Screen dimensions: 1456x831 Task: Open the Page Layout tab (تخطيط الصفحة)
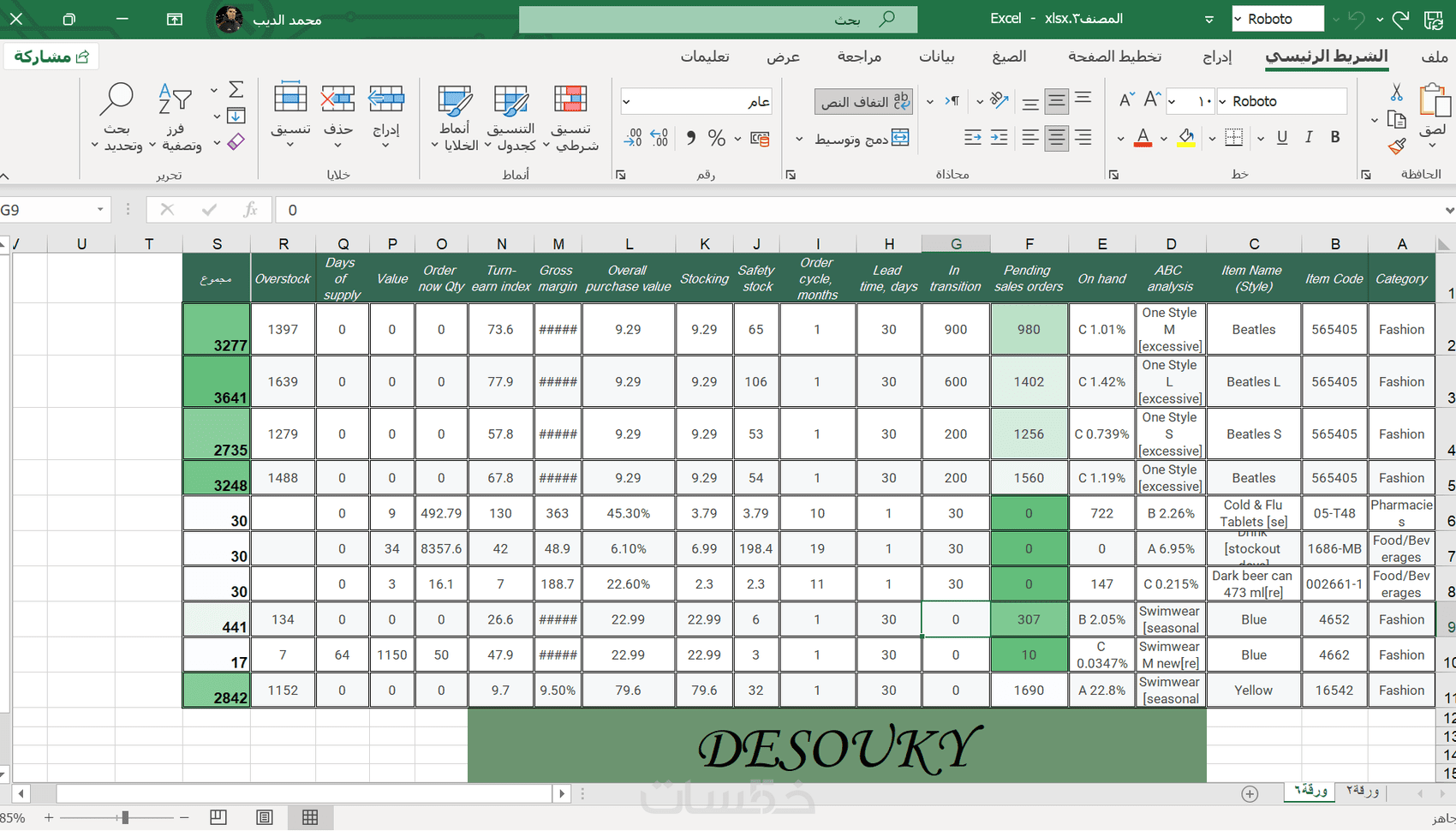[x=1114, y=57]
